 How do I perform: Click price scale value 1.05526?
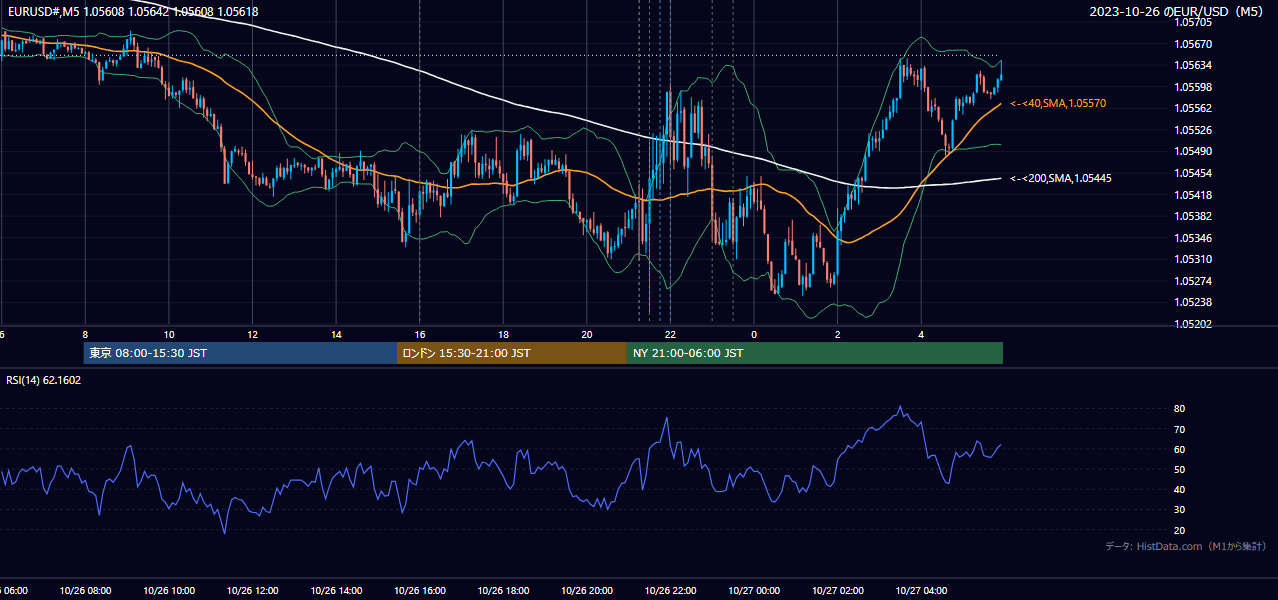[x=1192, y=130]
